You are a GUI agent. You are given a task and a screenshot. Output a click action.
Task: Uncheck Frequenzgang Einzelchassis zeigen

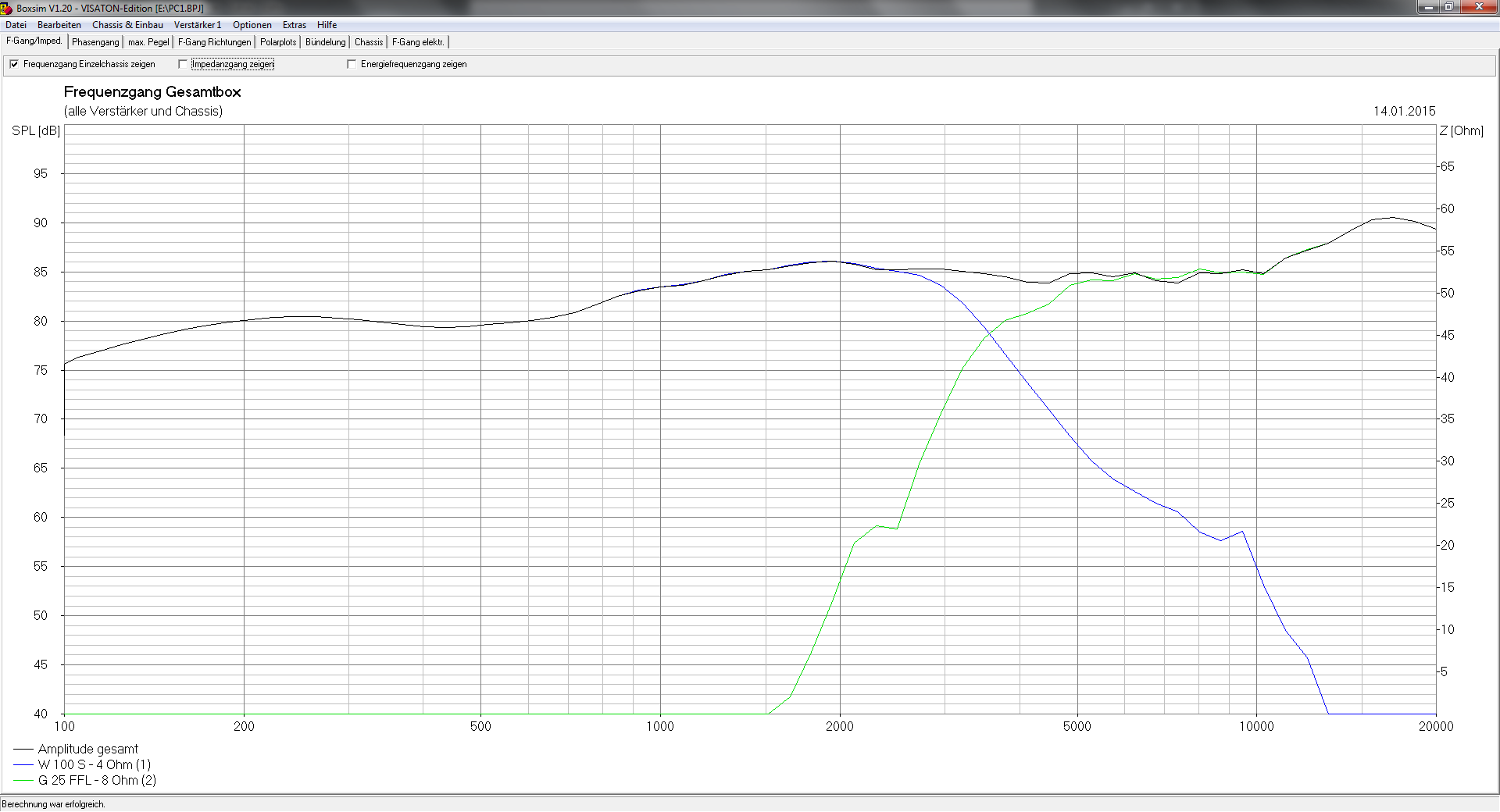coord(14,64)
